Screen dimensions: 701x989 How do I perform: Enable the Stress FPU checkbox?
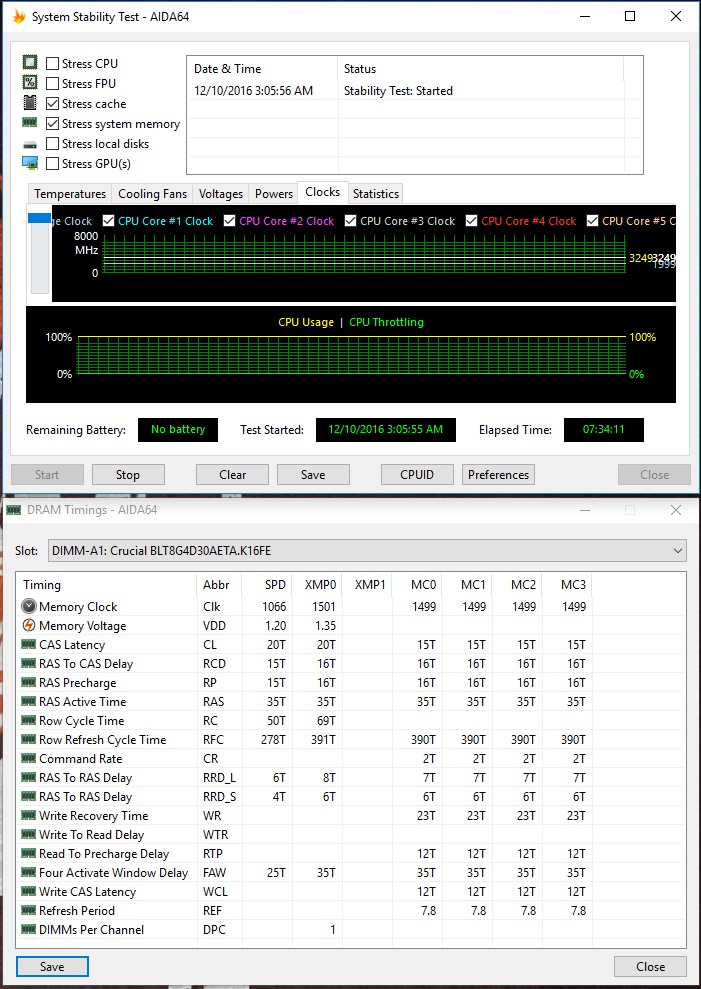[x=52, y=83]
